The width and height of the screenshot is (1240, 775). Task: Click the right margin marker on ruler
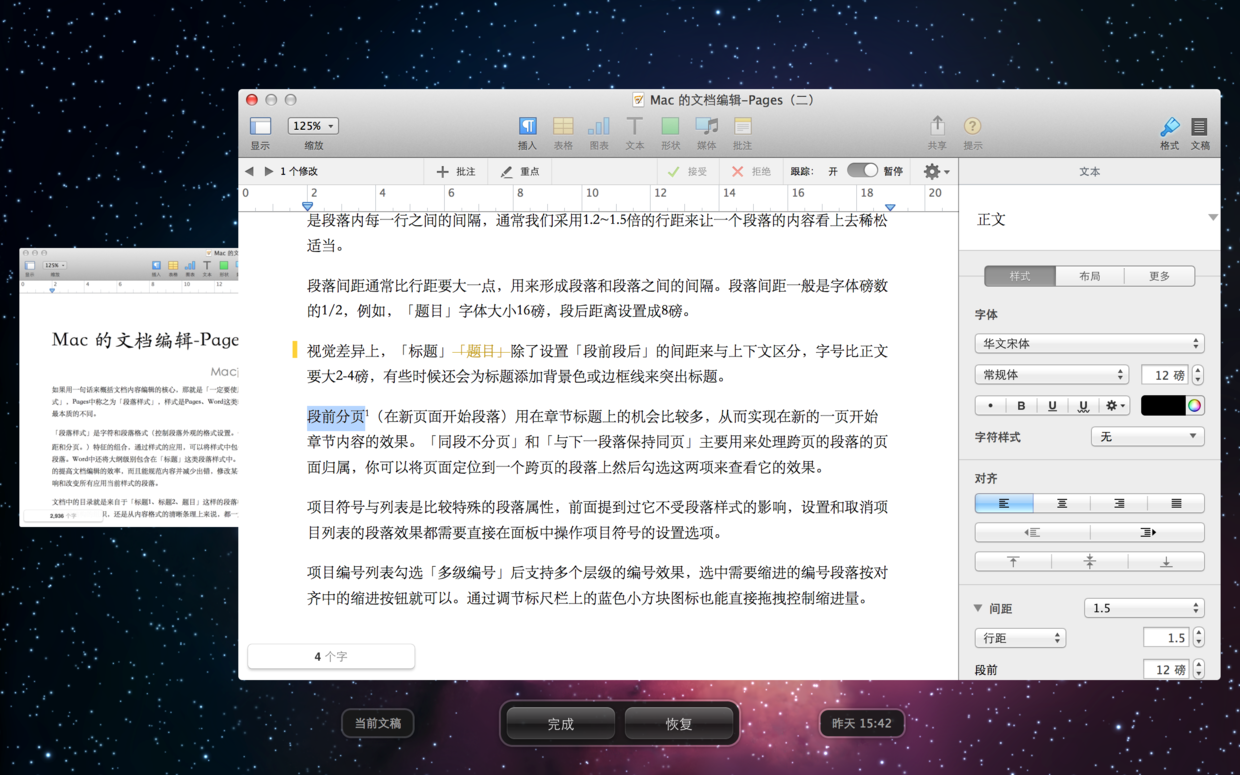click(890, 207)
